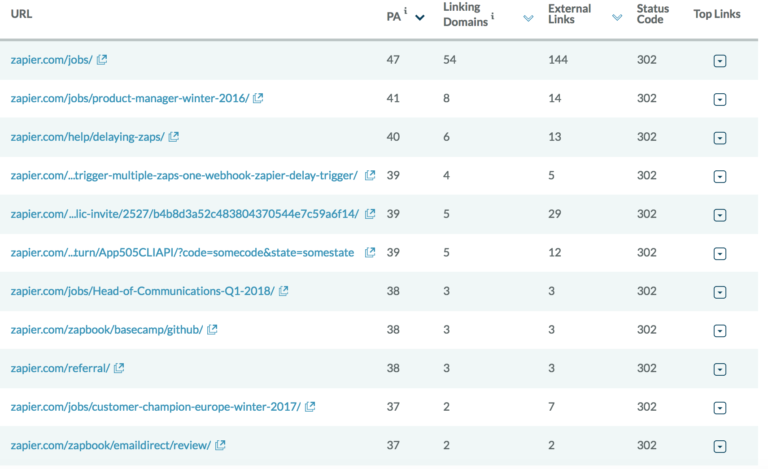The height and width of the screenshot is (469, 768).
Task: Open the zapier.com/help/delaying-zaps/ link
Action: [x=88, y=137]
